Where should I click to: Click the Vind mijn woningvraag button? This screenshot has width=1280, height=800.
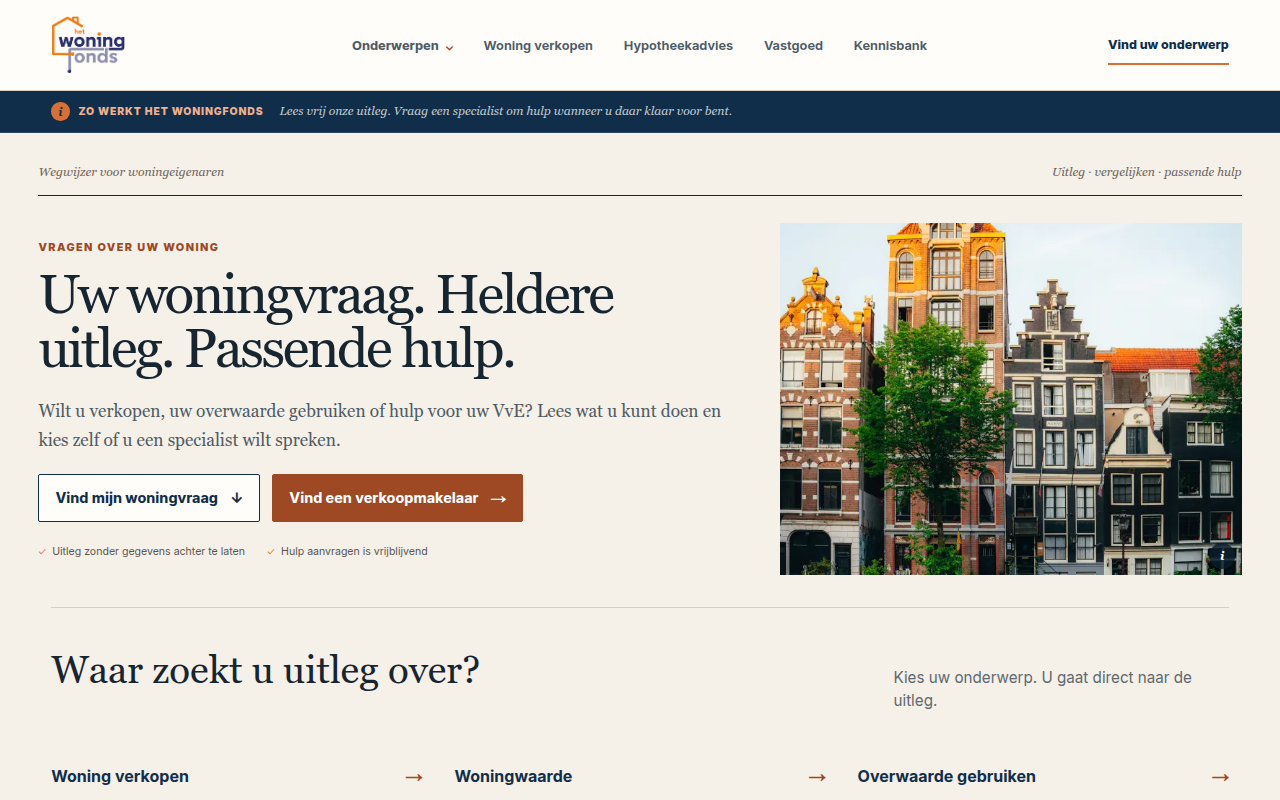click(x=149, y=498)
